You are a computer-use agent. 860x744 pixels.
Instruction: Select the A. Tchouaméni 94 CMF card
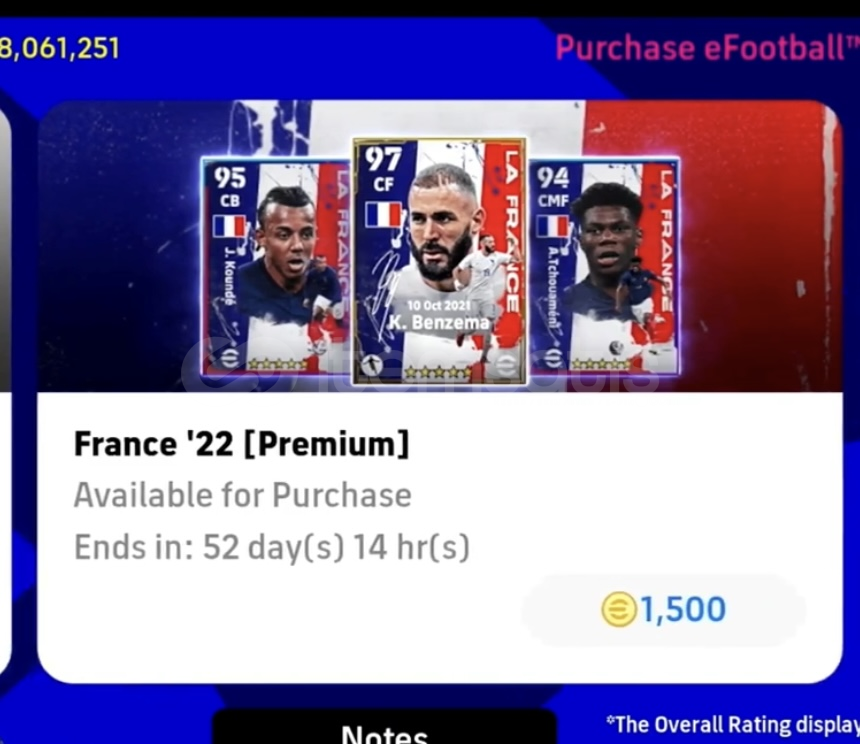click(603, 266)
